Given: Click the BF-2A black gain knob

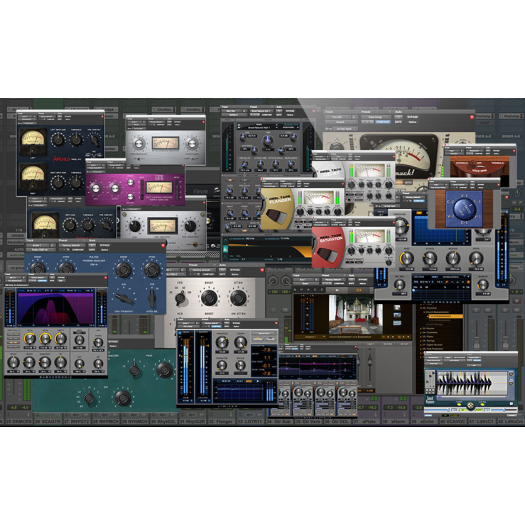Looking at the screenshot, I should 135,226.
